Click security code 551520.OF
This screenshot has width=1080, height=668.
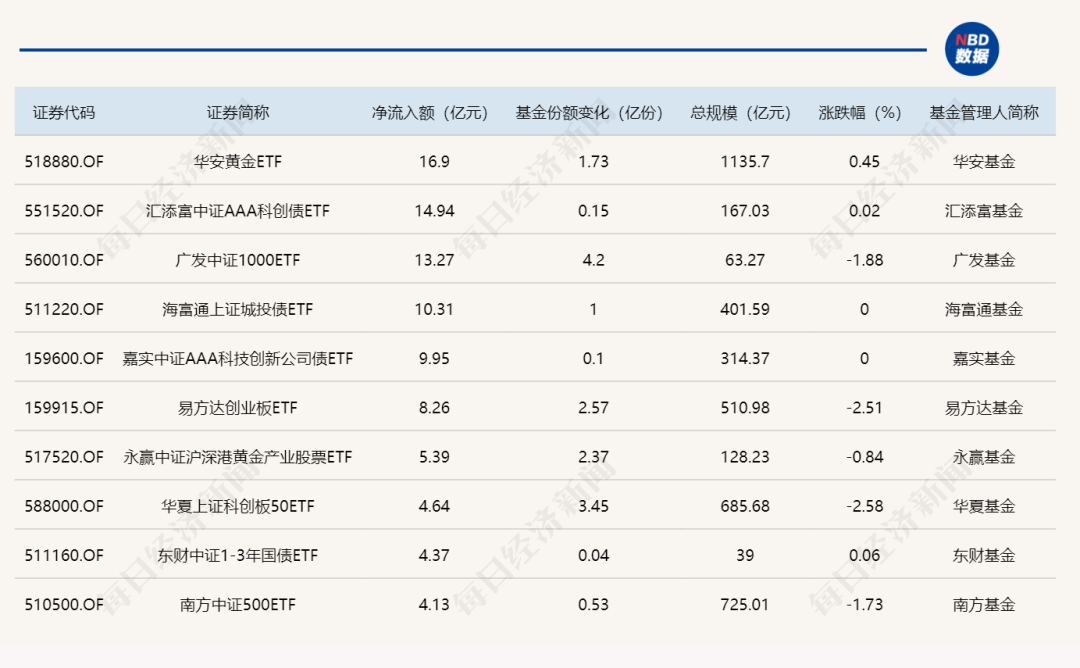pyautogui.click(x=64, y=210)
